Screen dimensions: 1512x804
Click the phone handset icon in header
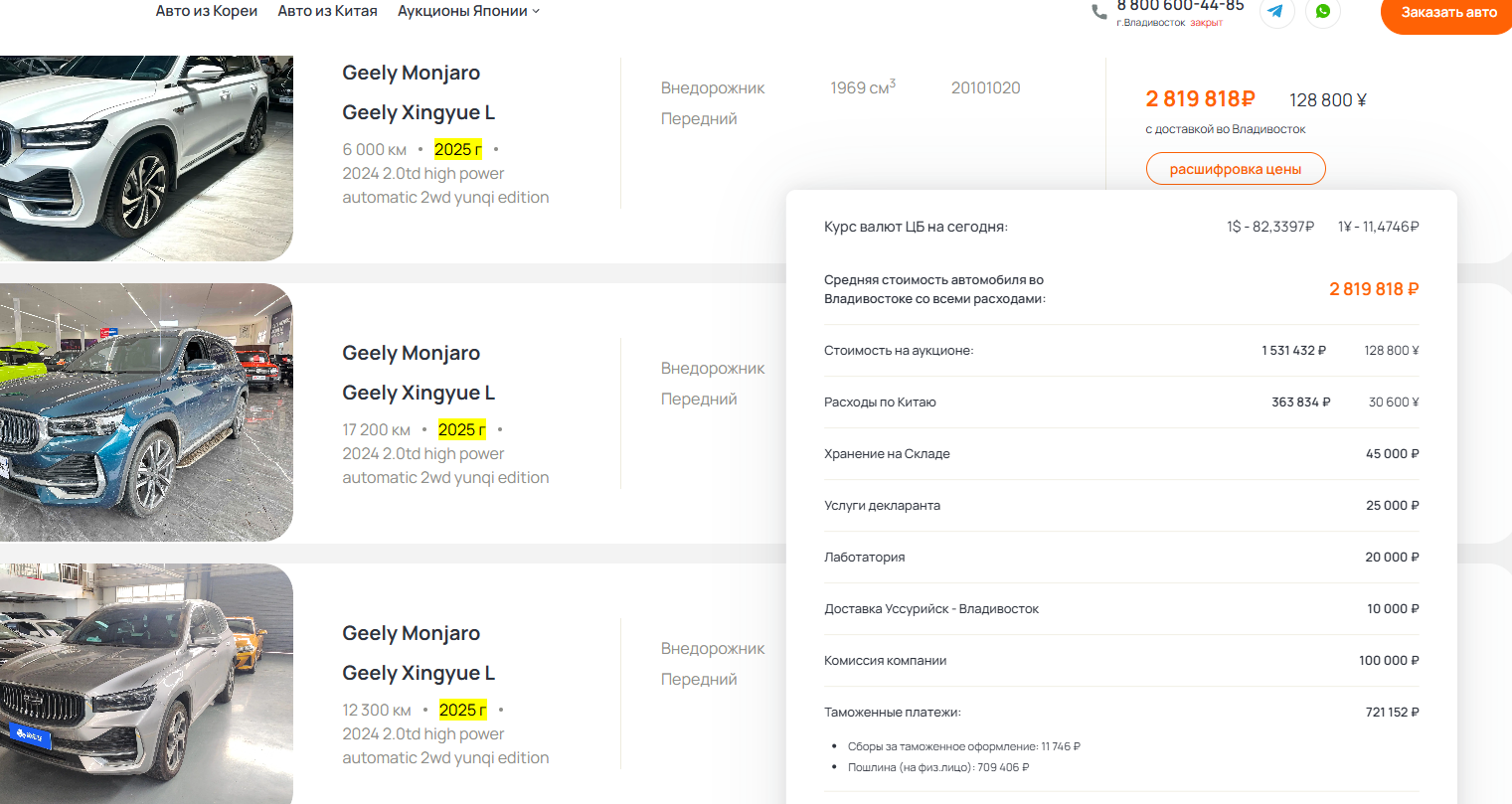click(x=1098, y=12)
